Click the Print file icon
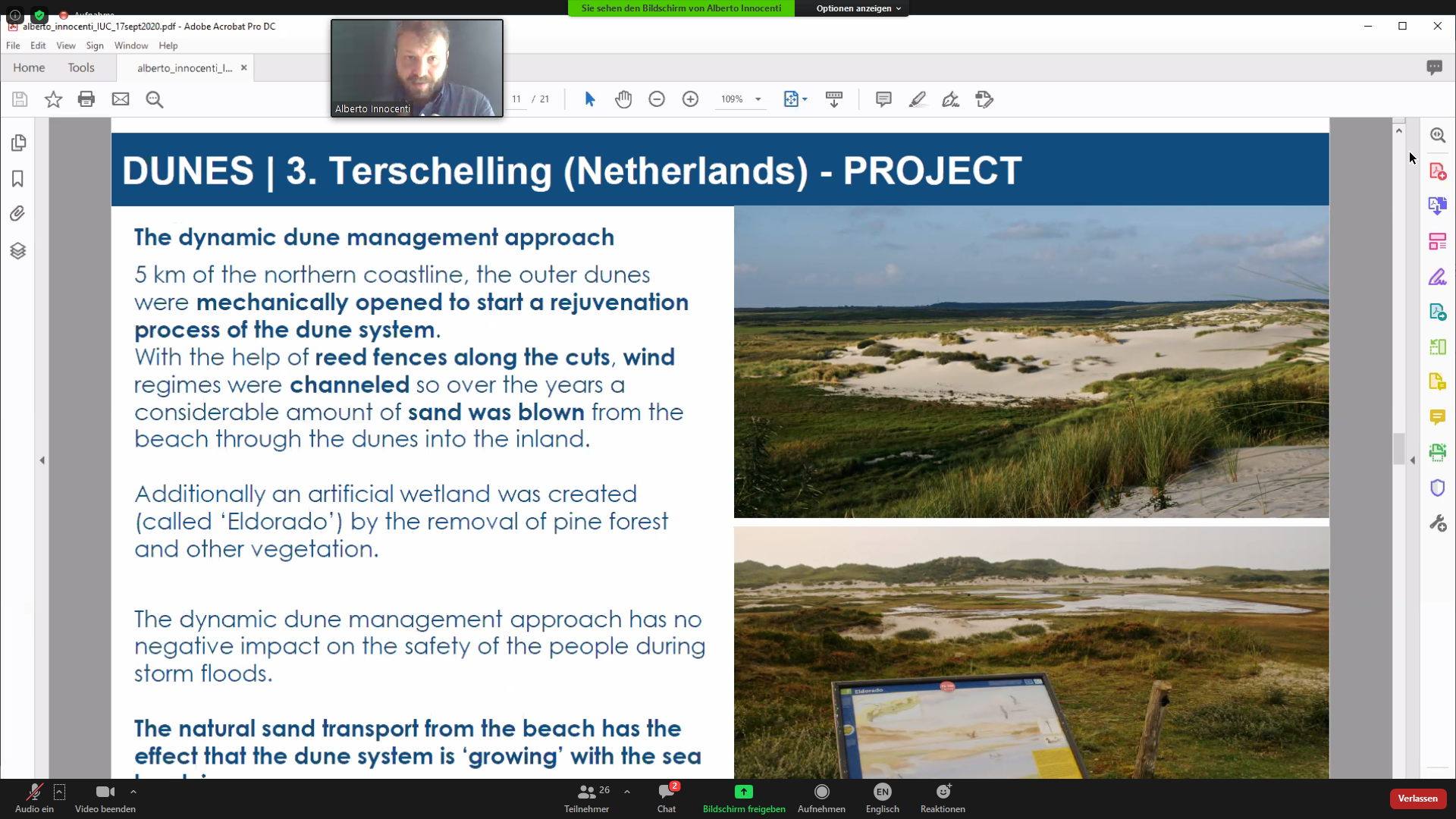This screenshot has height=819, width=1456. pyautogui.click(x=86, y=99)
